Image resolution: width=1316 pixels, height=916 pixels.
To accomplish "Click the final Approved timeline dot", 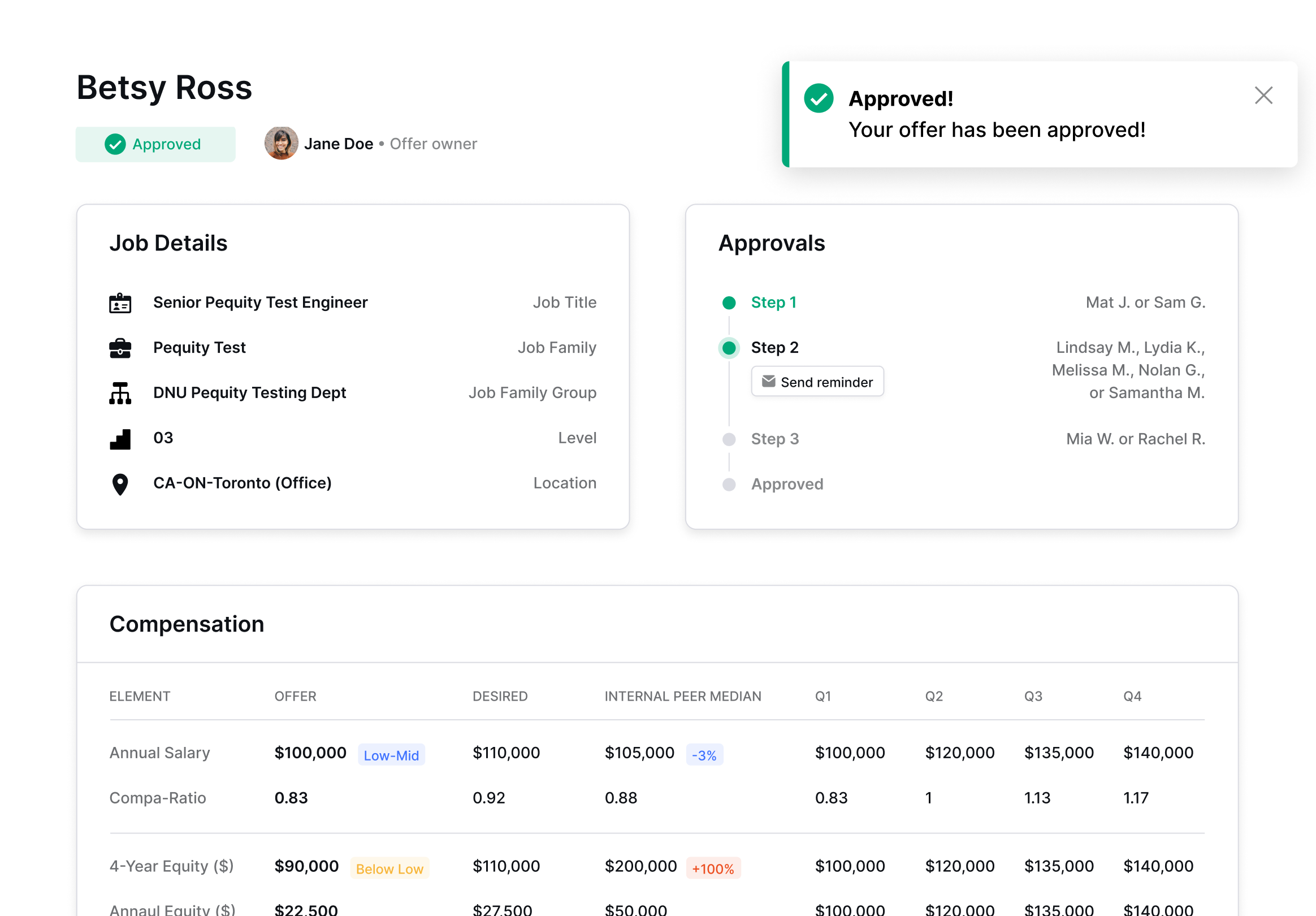I will point(729,485).
